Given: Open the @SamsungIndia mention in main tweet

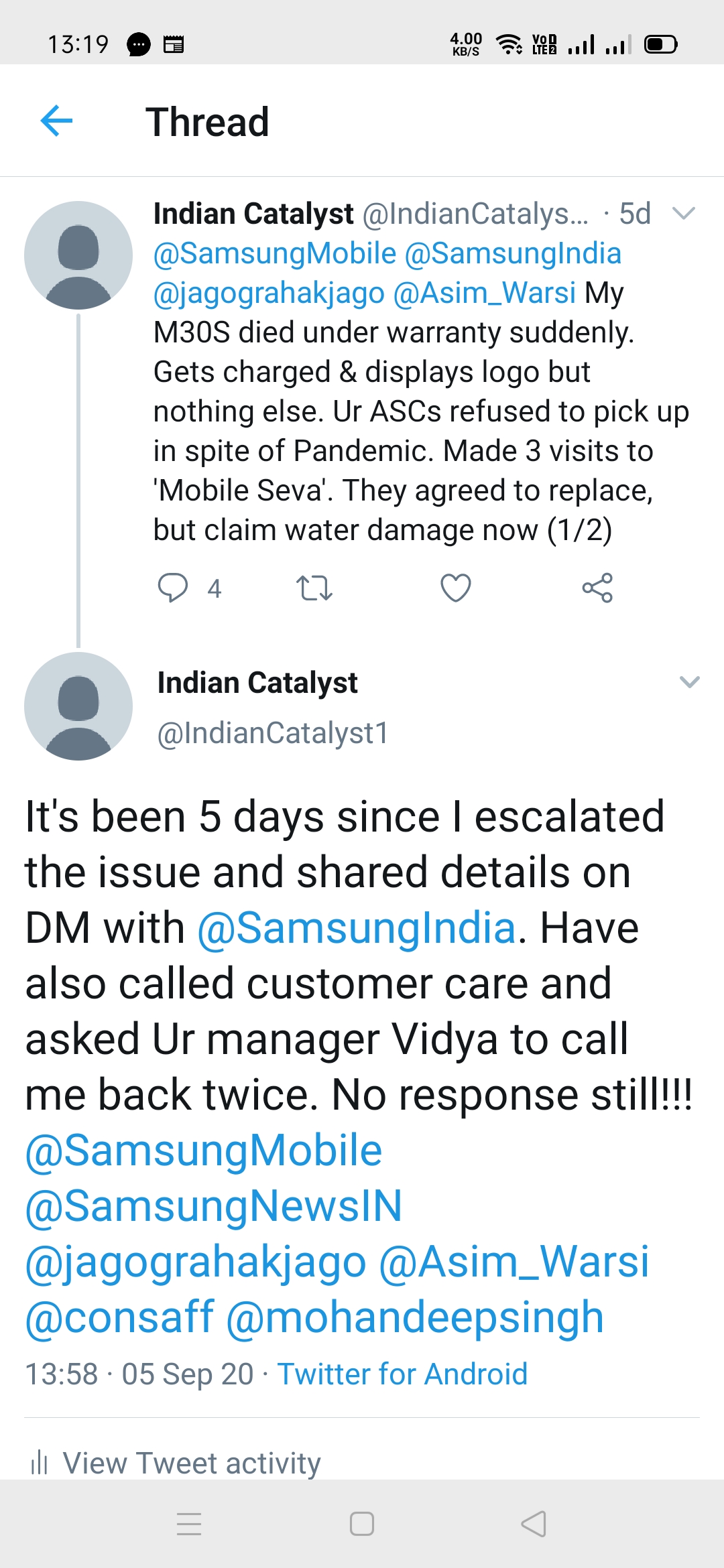Looking at the screenshot, I should (357, 928).
